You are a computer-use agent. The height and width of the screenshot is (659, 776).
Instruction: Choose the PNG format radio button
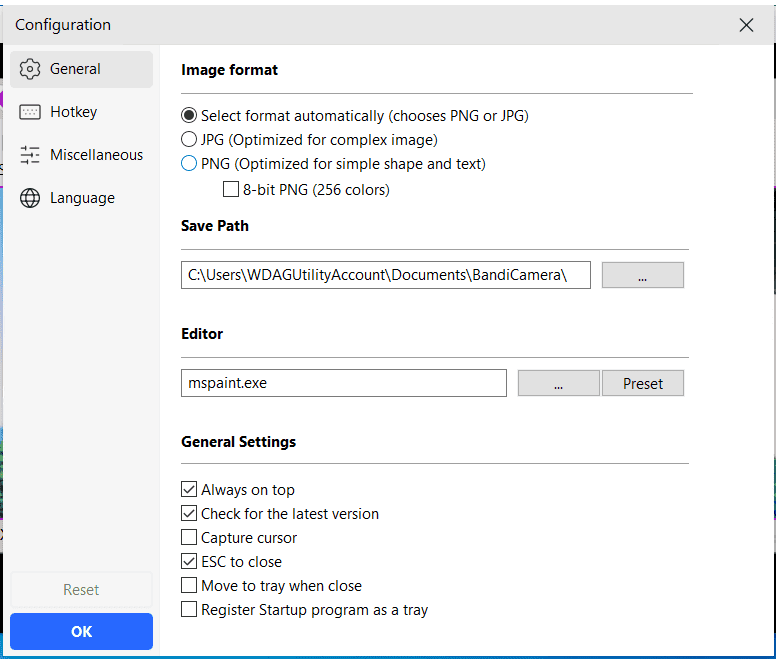(189, 163)
